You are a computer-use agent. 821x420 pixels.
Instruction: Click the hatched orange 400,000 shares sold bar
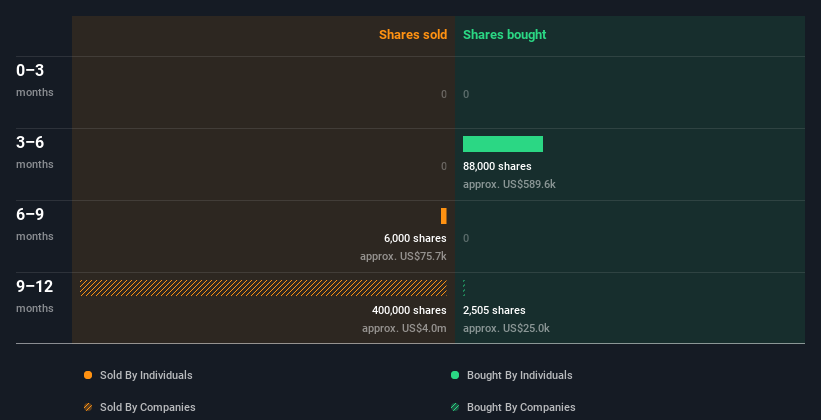(x=263, y=288)
